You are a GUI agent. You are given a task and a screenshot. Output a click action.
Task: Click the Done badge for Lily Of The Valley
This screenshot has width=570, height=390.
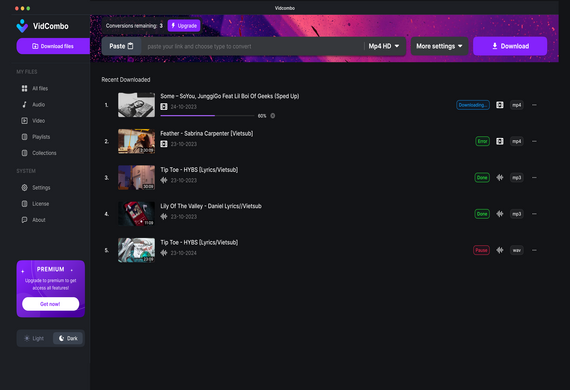pos(482,214)
